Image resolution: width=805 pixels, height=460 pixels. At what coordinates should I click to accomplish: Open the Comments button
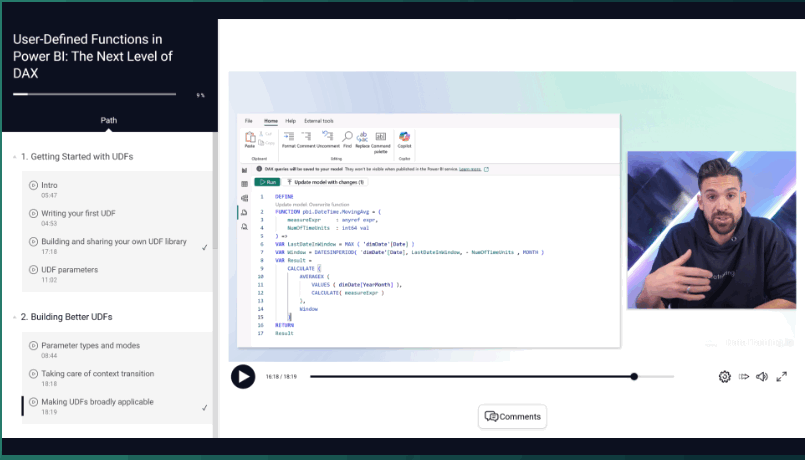tap(512, 416)
